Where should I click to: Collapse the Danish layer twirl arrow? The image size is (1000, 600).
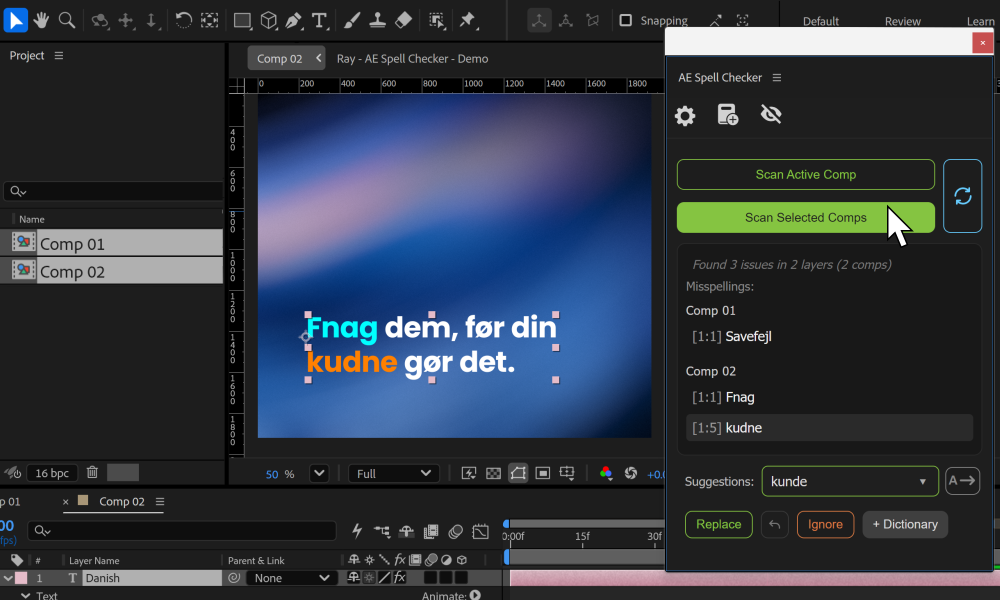coord(8,578)
